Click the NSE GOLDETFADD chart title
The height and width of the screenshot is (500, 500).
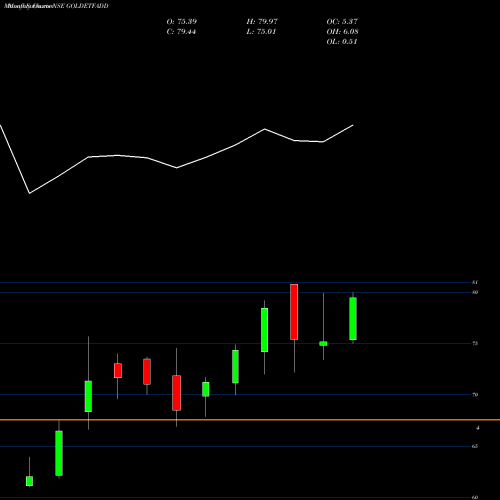pos(56,6)
